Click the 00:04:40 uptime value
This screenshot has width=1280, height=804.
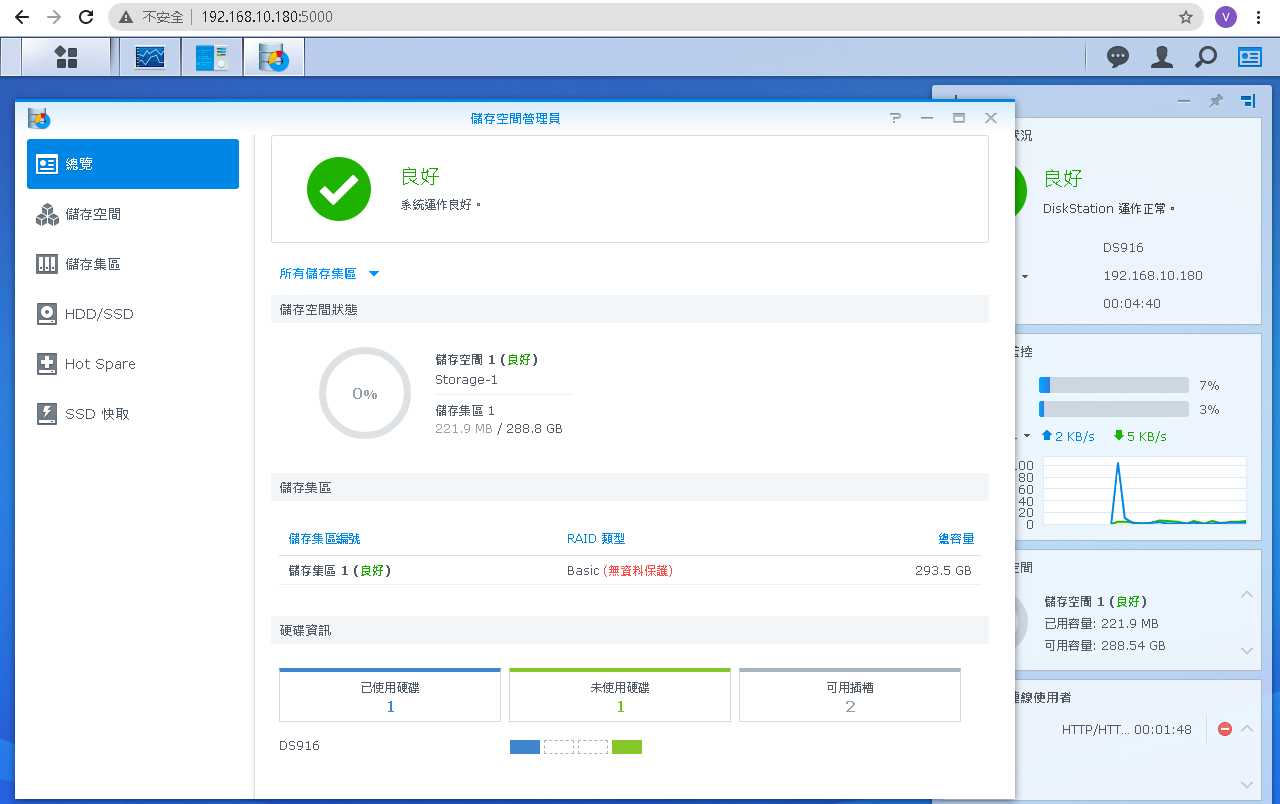tap(1132, 303)
